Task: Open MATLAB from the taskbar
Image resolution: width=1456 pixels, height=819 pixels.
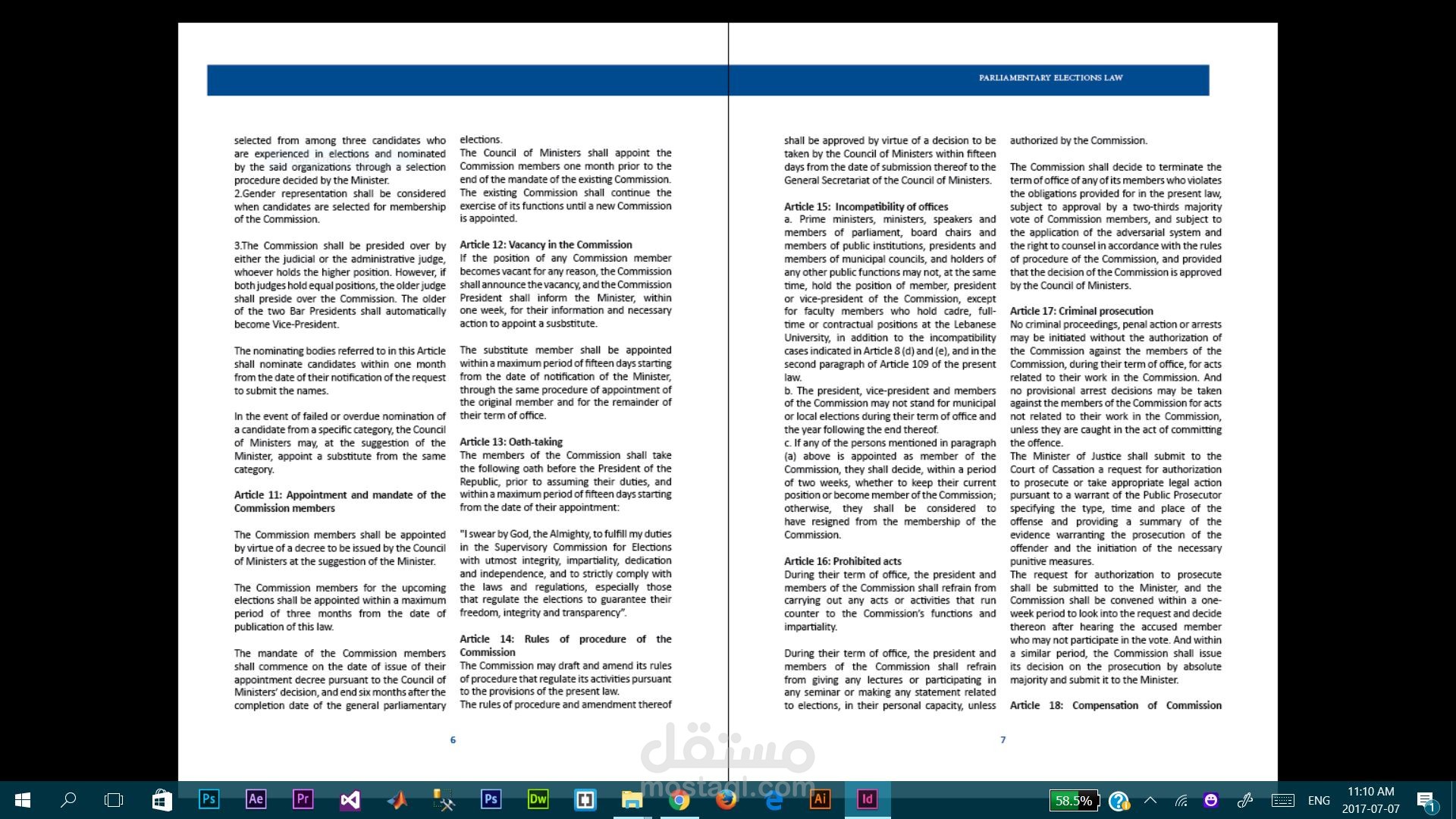Action: pyautogui.click(x=397, y=799)
